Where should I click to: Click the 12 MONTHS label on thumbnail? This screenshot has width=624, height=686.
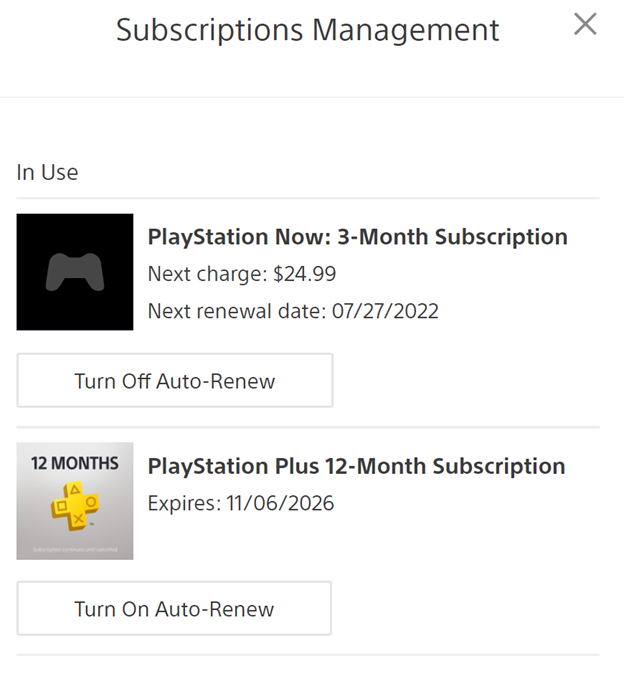pyautogui.click(x=75, y=463)
